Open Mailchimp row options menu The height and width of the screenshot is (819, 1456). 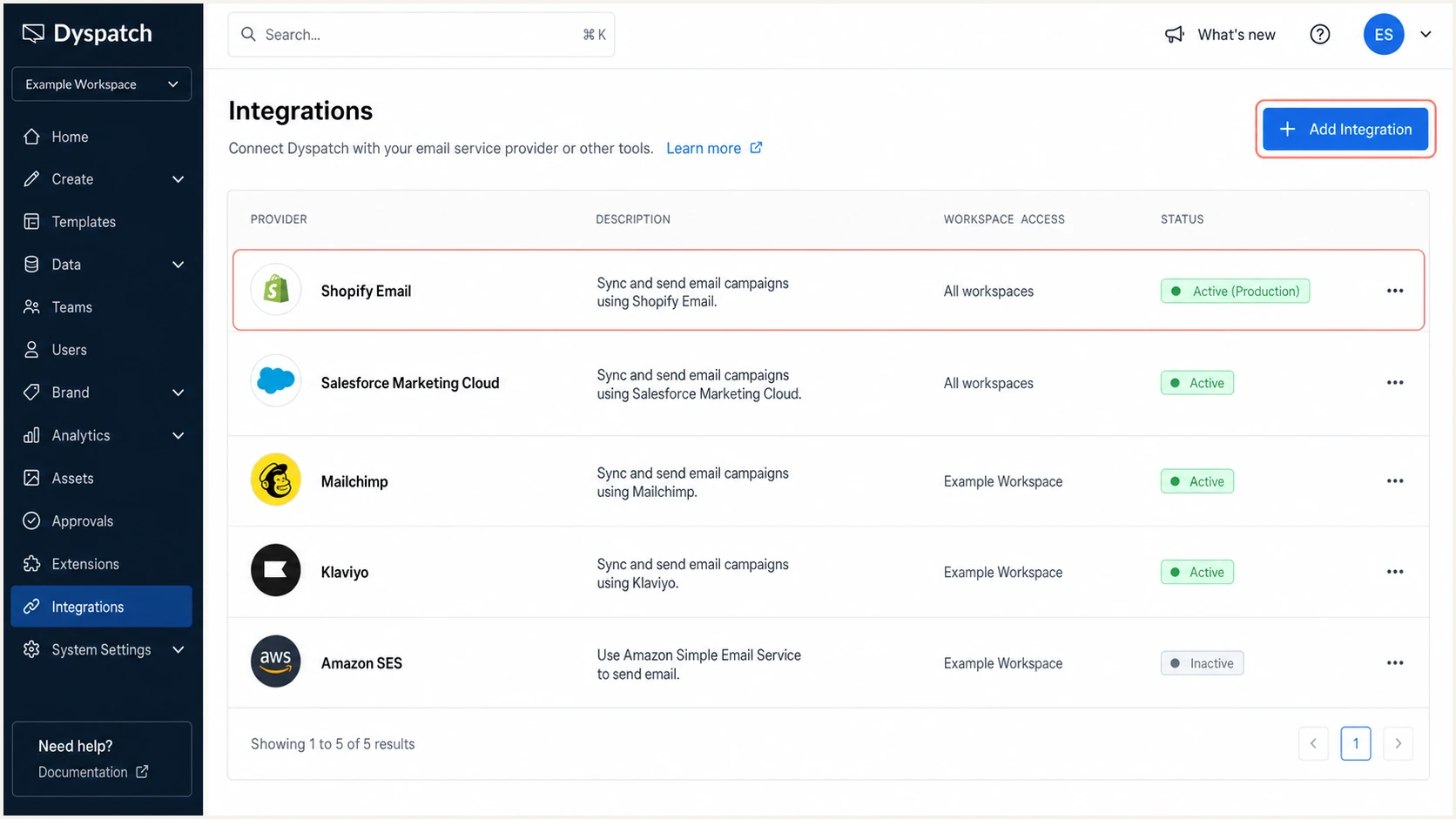pos(1395,481)
